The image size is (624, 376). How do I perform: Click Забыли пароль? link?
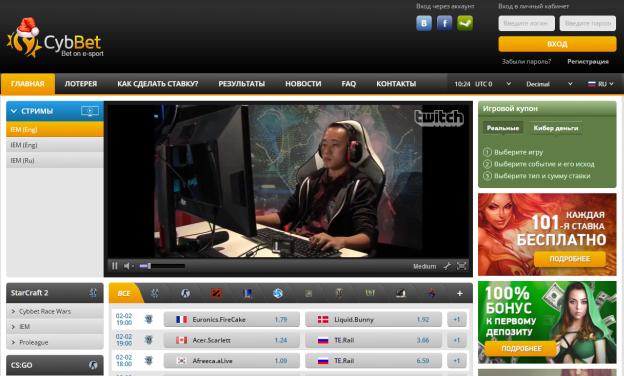click(x=526, y=62)
